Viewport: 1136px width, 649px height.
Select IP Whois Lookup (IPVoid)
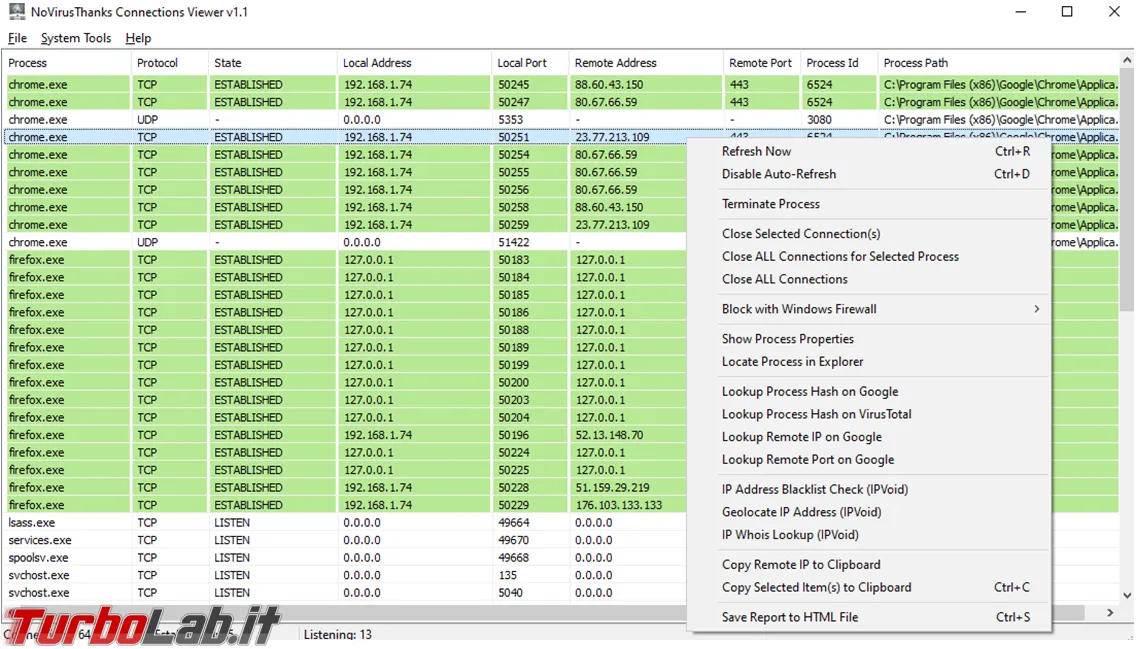pos(868,535)
